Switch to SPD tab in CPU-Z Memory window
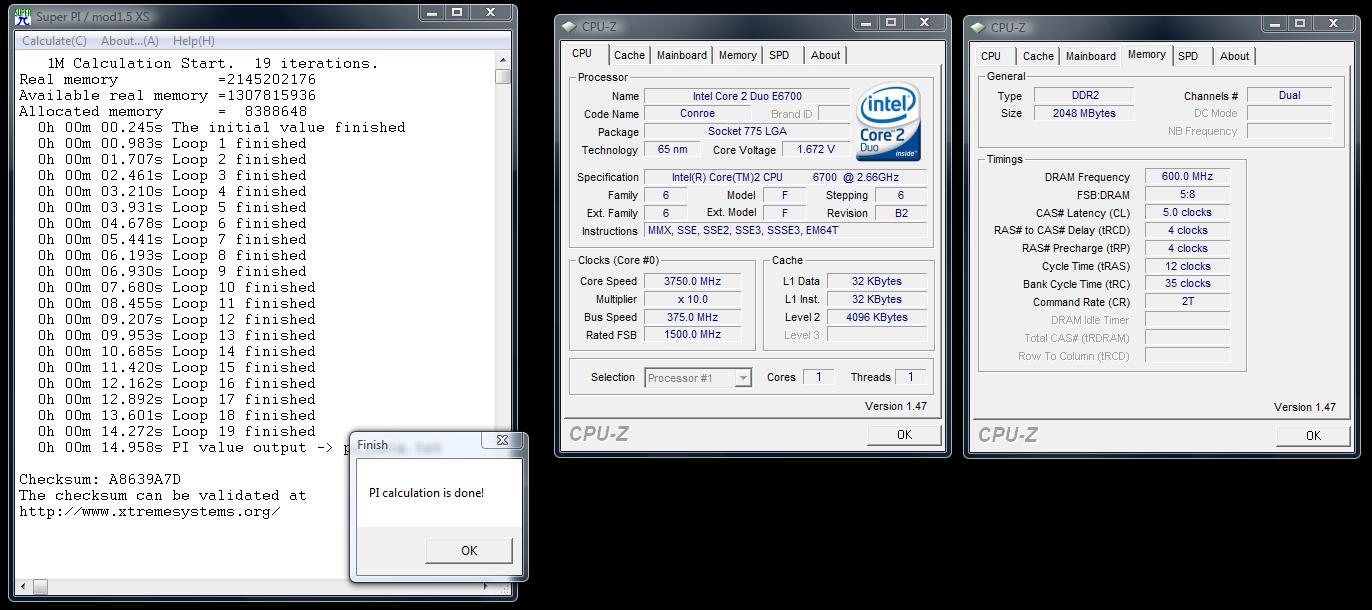 coord(1188,56)
